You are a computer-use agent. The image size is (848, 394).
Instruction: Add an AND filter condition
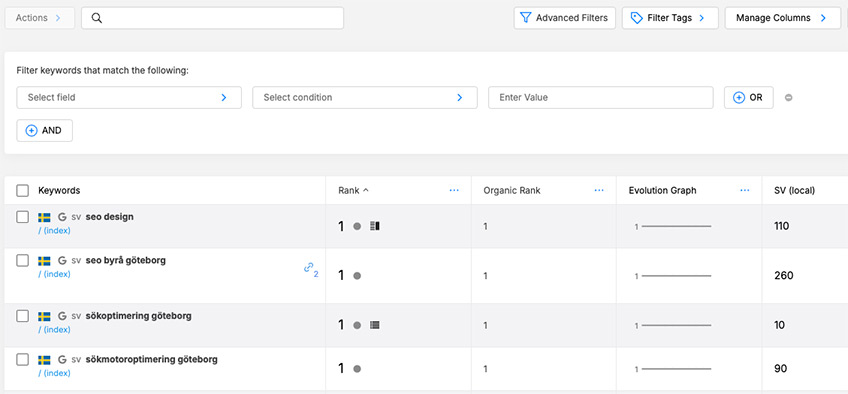44,131
